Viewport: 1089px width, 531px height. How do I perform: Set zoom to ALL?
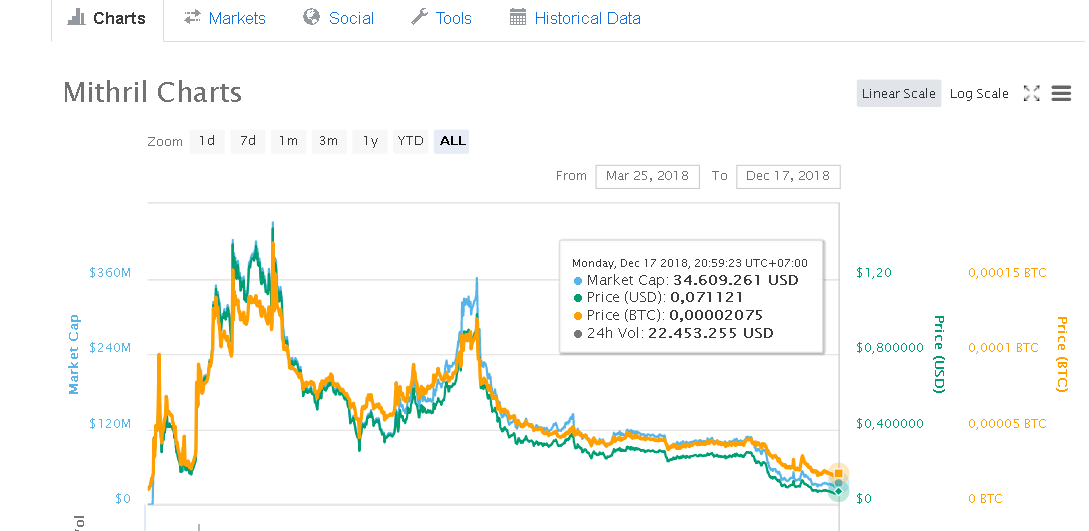(x=452, y=141)
